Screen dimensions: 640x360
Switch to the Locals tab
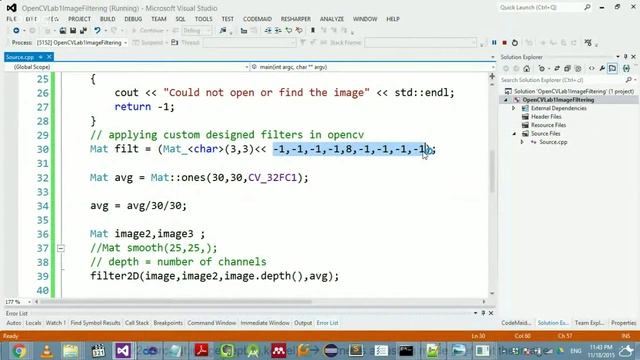pos(33,323)
